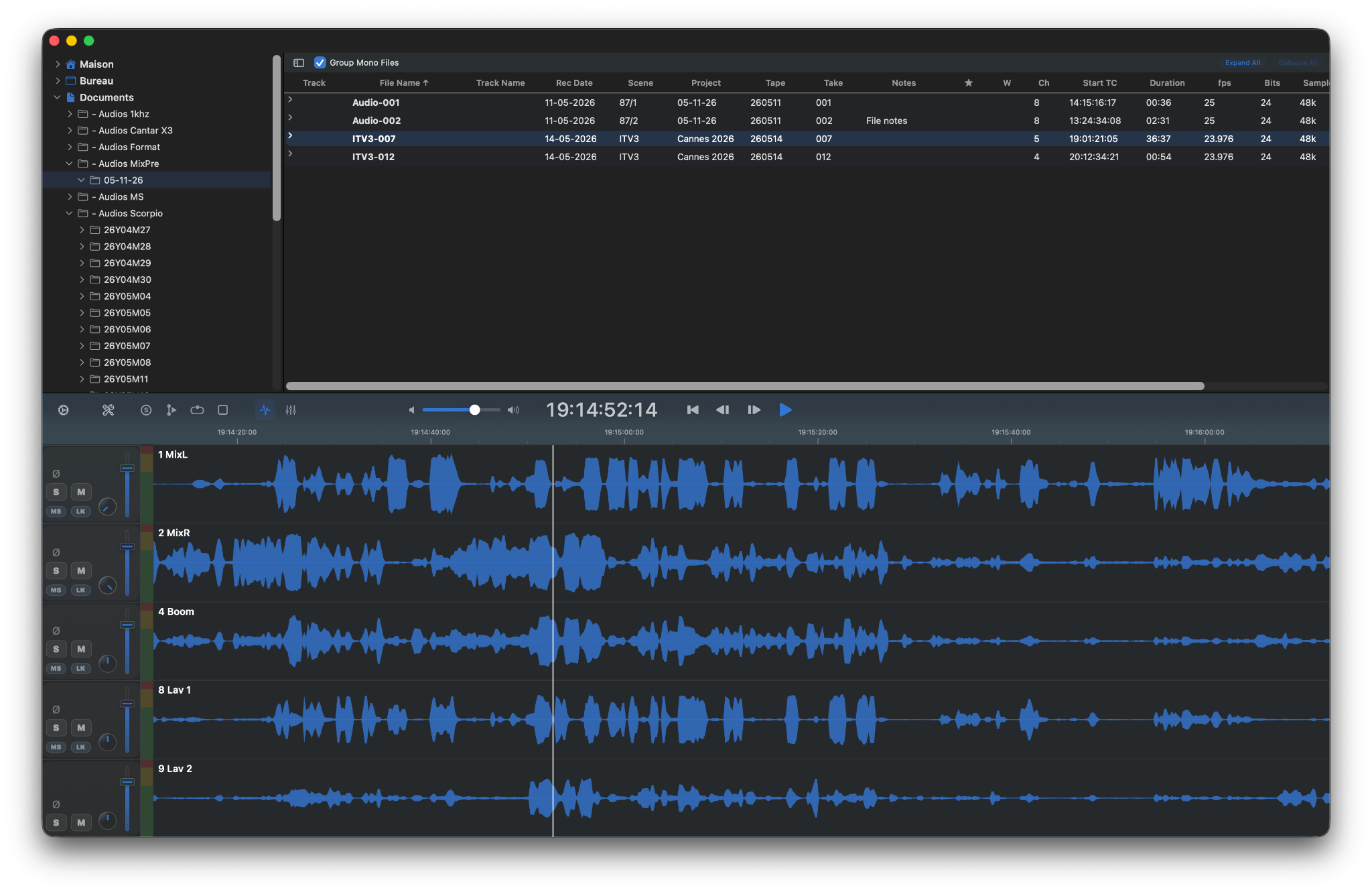
Task: Click the circled S solo icon in the toolbar
Action: pos(146,410)
